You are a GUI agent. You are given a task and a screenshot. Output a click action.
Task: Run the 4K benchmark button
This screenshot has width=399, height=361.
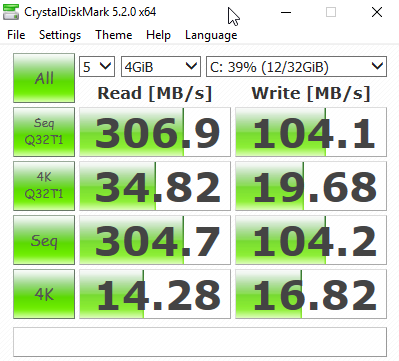(44, 294)
